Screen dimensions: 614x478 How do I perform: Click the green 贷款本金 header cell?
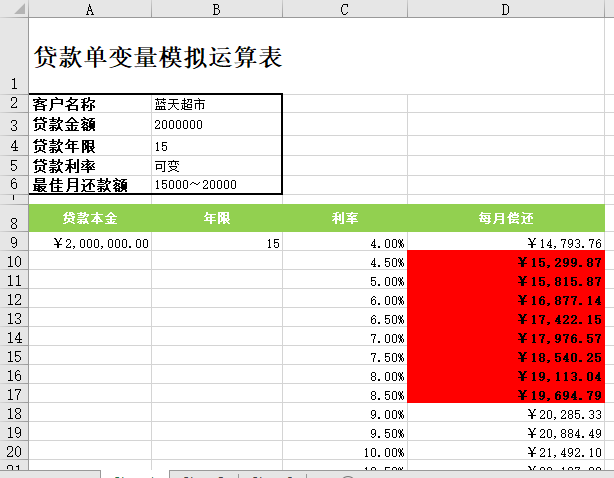(90, 217)
